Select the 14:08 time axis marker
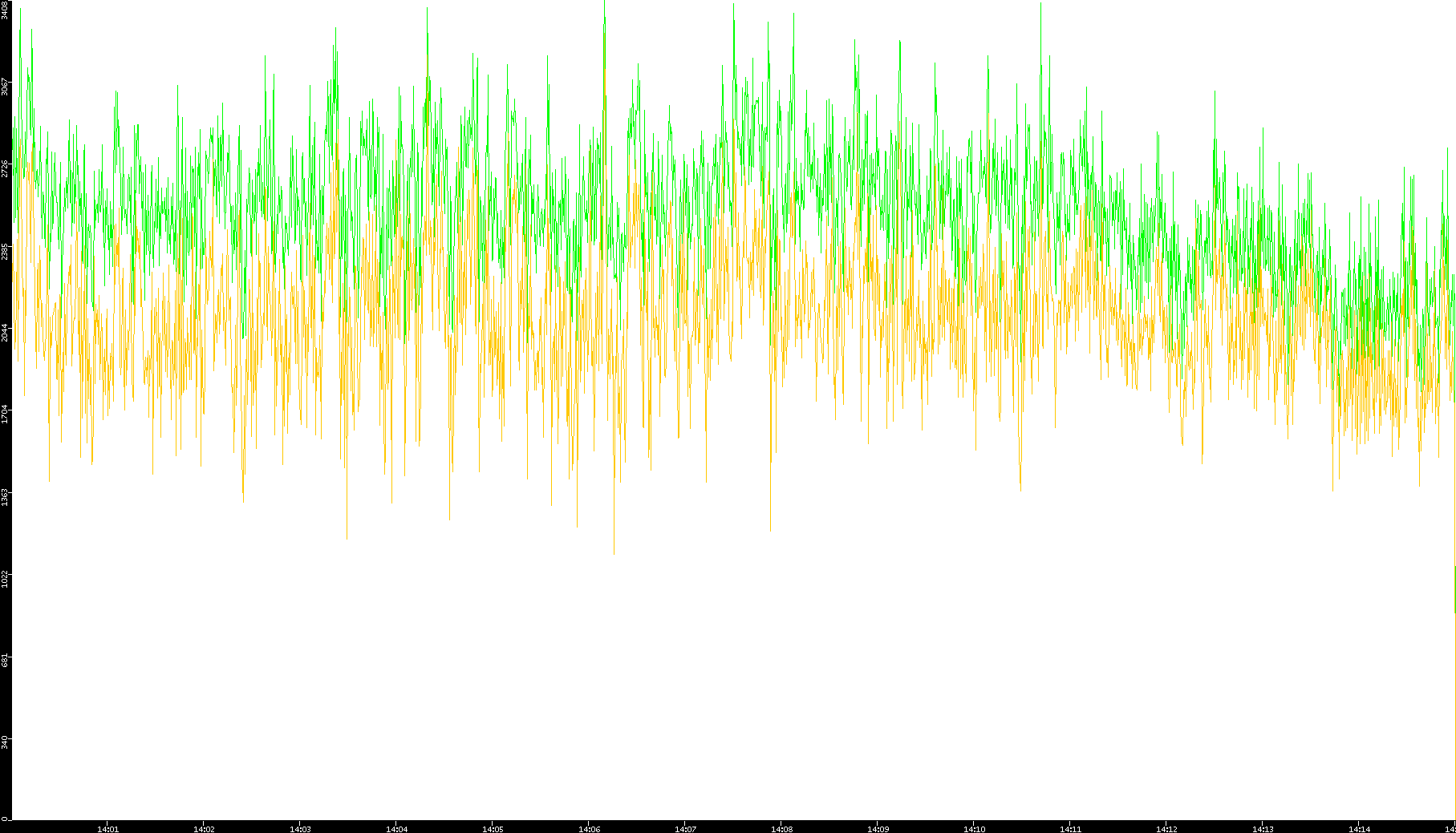Viewport: 1456px width, 833px height. click(781, 828)
